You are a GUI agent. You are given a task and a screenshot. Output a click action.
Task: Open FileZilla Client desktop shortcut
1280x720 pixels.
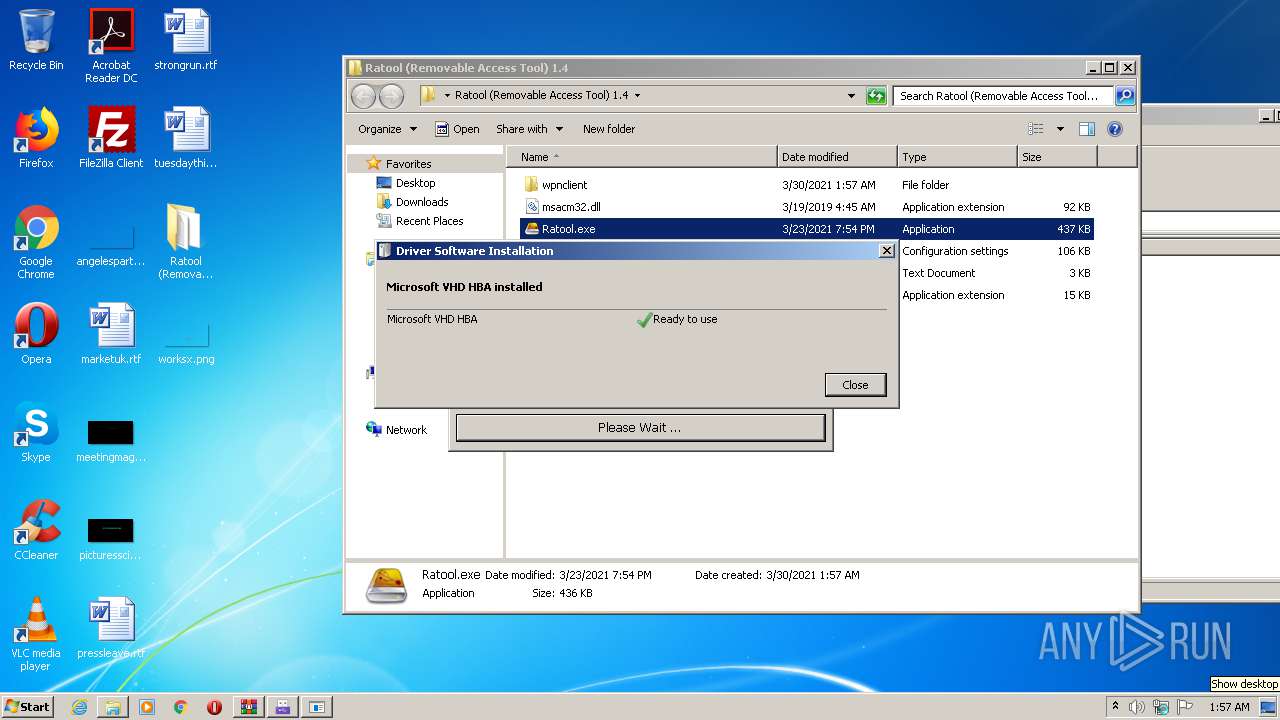pyautogui.click(x=111, y=138)
